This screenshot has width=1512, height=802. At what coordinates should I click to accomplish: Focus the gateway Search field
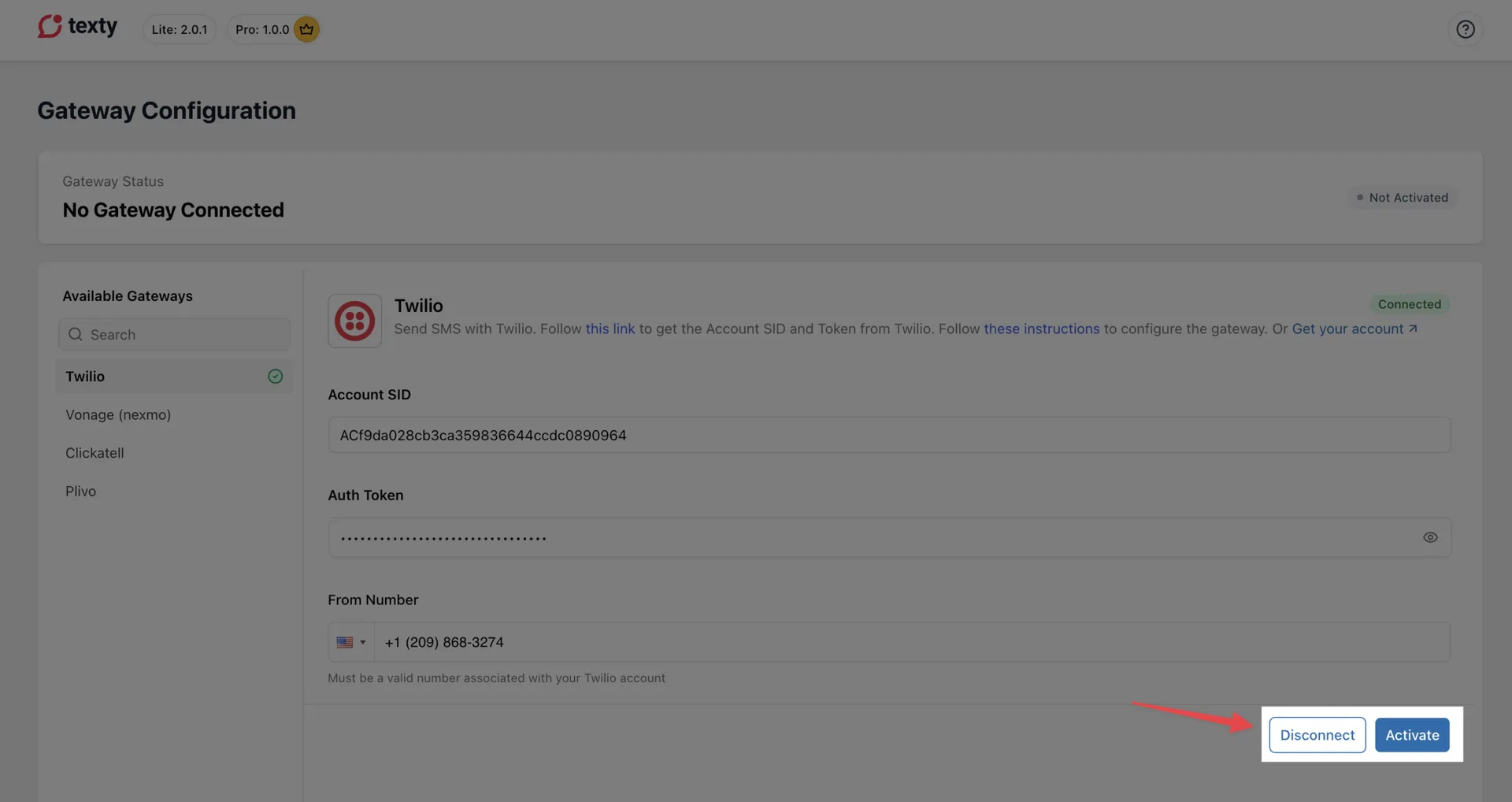(x=174, y=334)
